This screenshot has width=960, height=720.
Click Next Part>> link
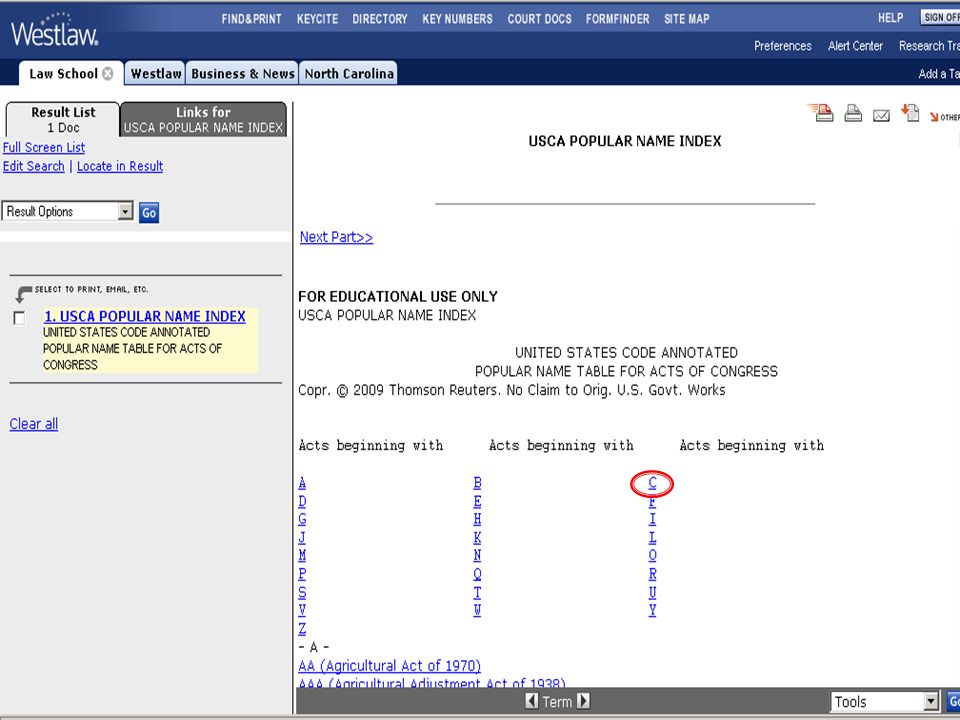tap(336, 237)
